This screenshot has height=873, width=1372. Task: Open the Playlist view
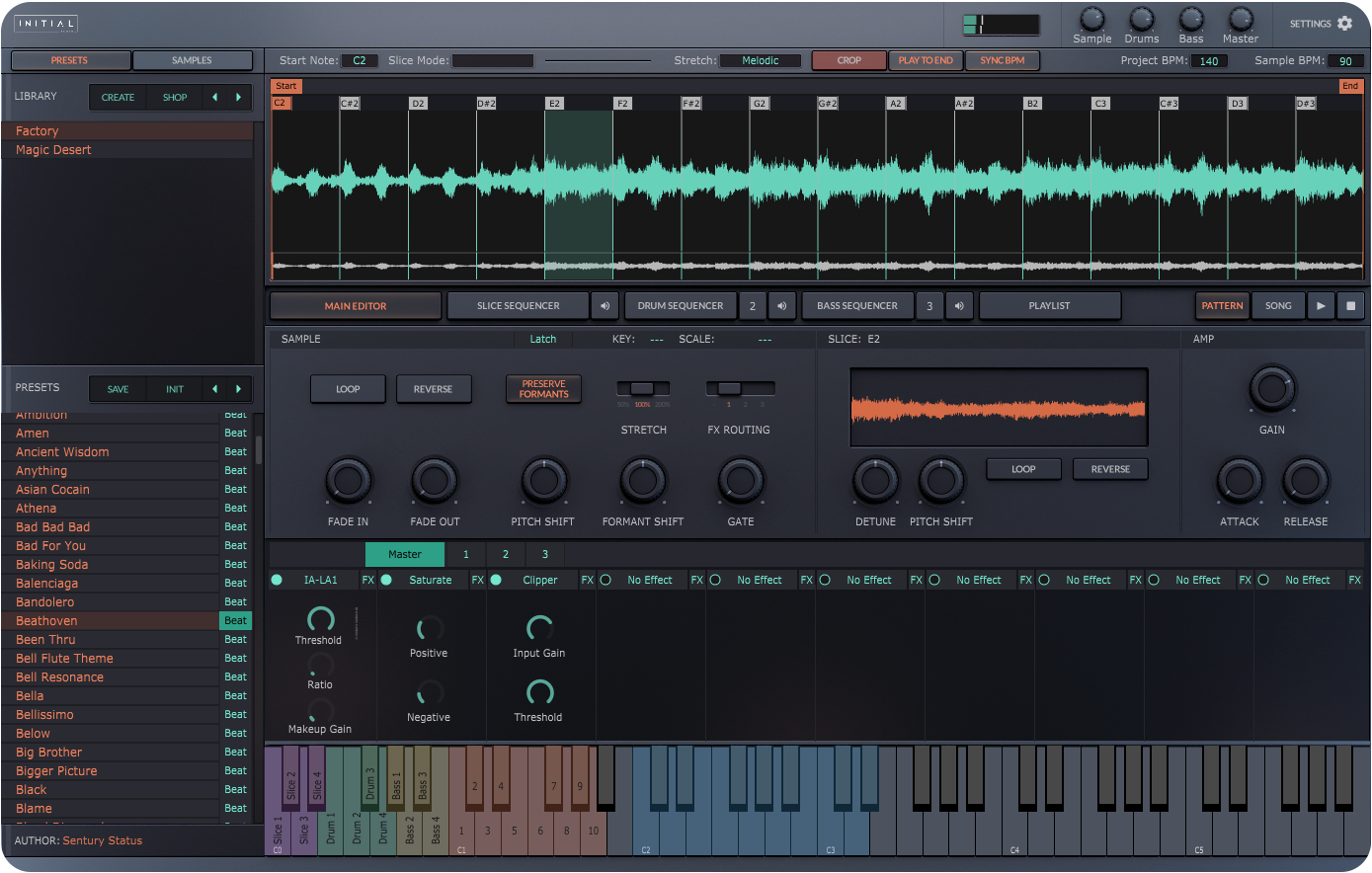[1049, 306]
